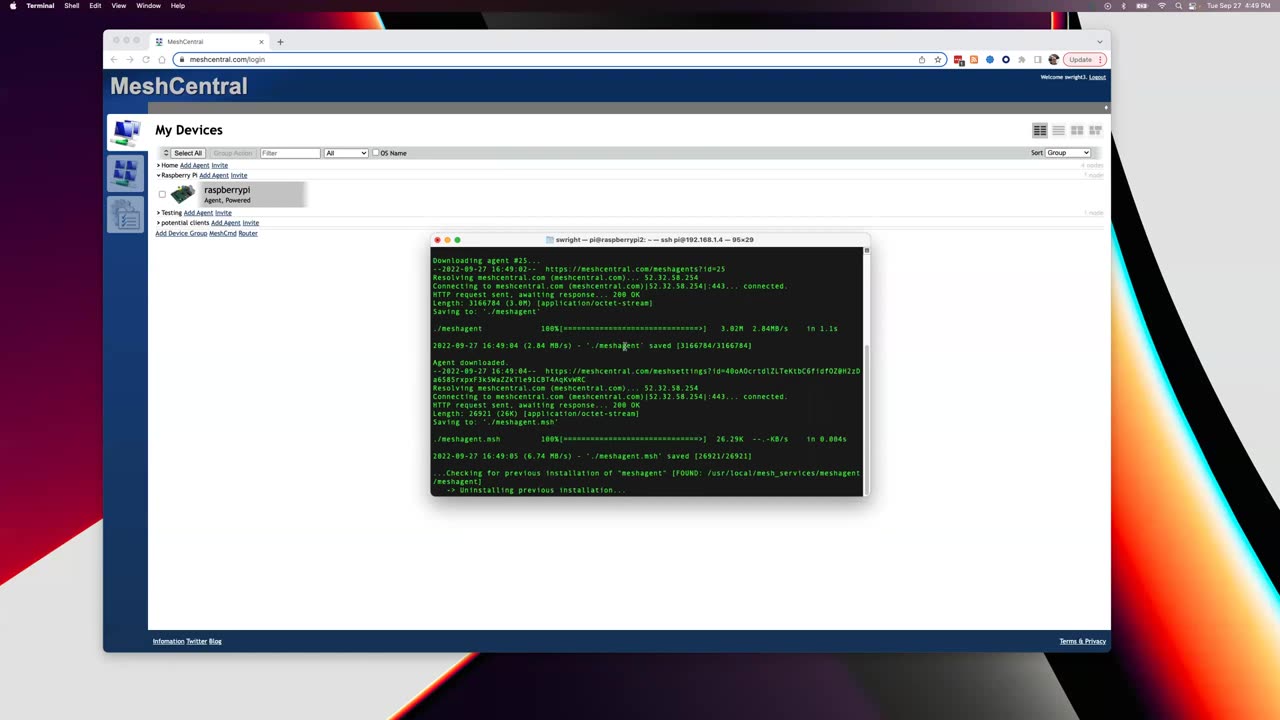Image resolution: width=1280 pixels, height=720 pixels.
Task: Click the Logout link
Action: (x=1097, y=77)
